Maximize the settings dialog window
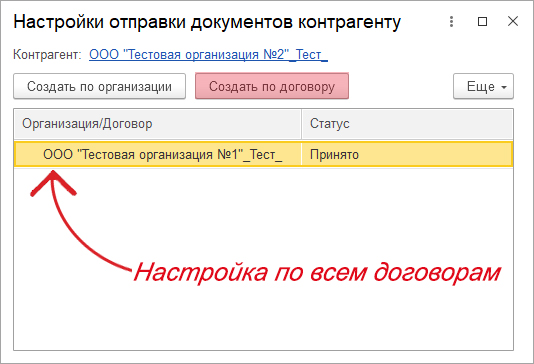Image resolution: width=534 pixels, height=364 pixels. pos(482,22)
